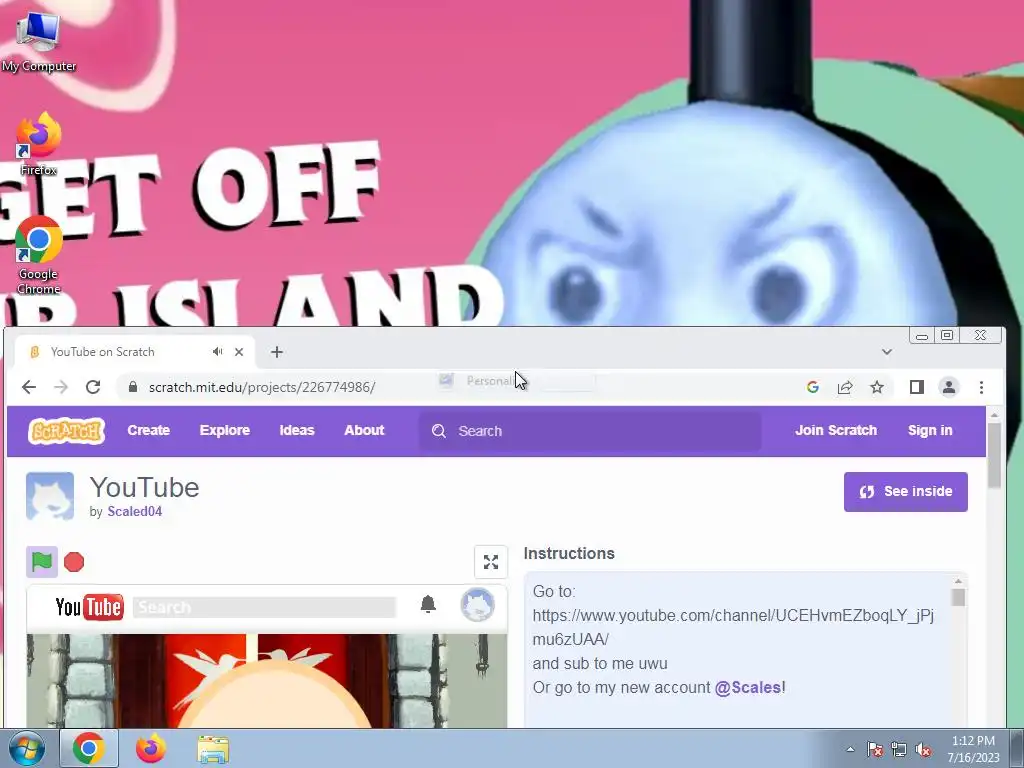This screenshot has width=1024, height=768.
Task: Click Sign in
Action: 930,430
